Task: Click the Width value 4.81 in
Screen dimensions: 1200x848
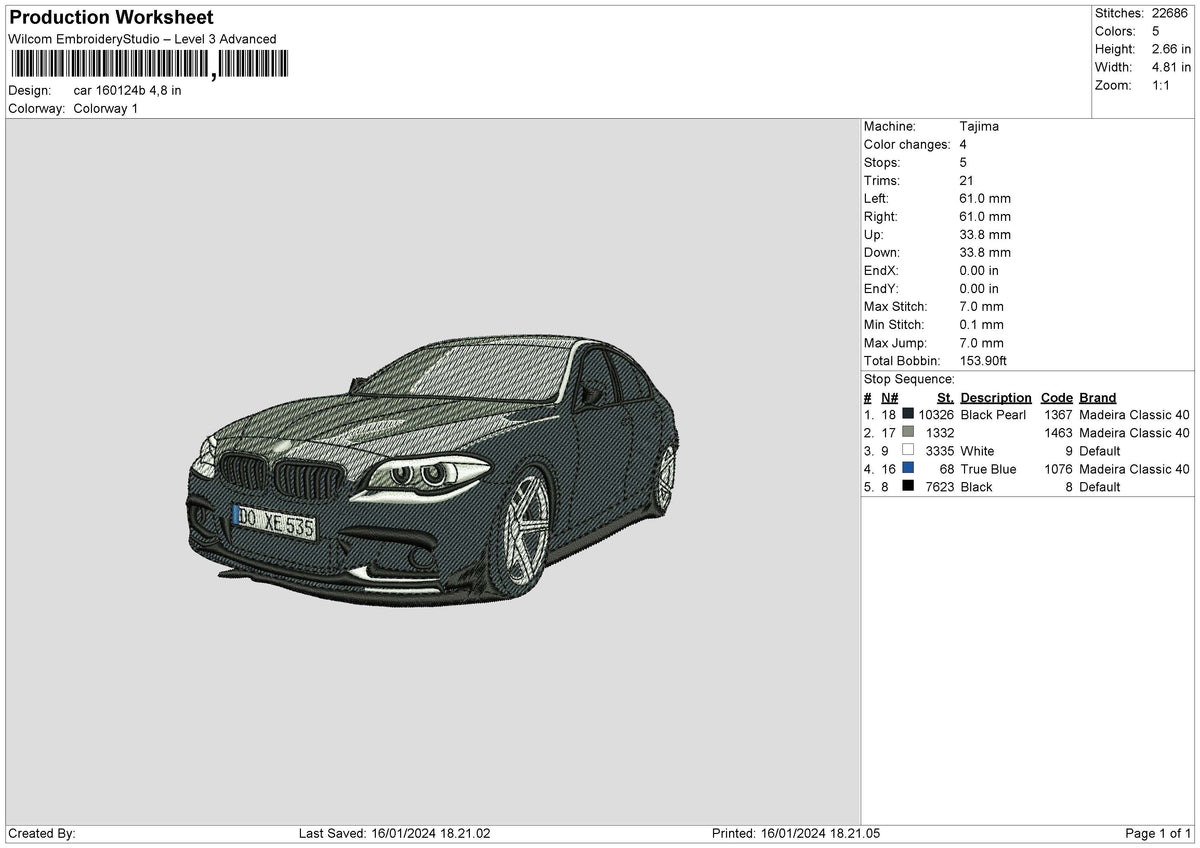Action: 1172,67
